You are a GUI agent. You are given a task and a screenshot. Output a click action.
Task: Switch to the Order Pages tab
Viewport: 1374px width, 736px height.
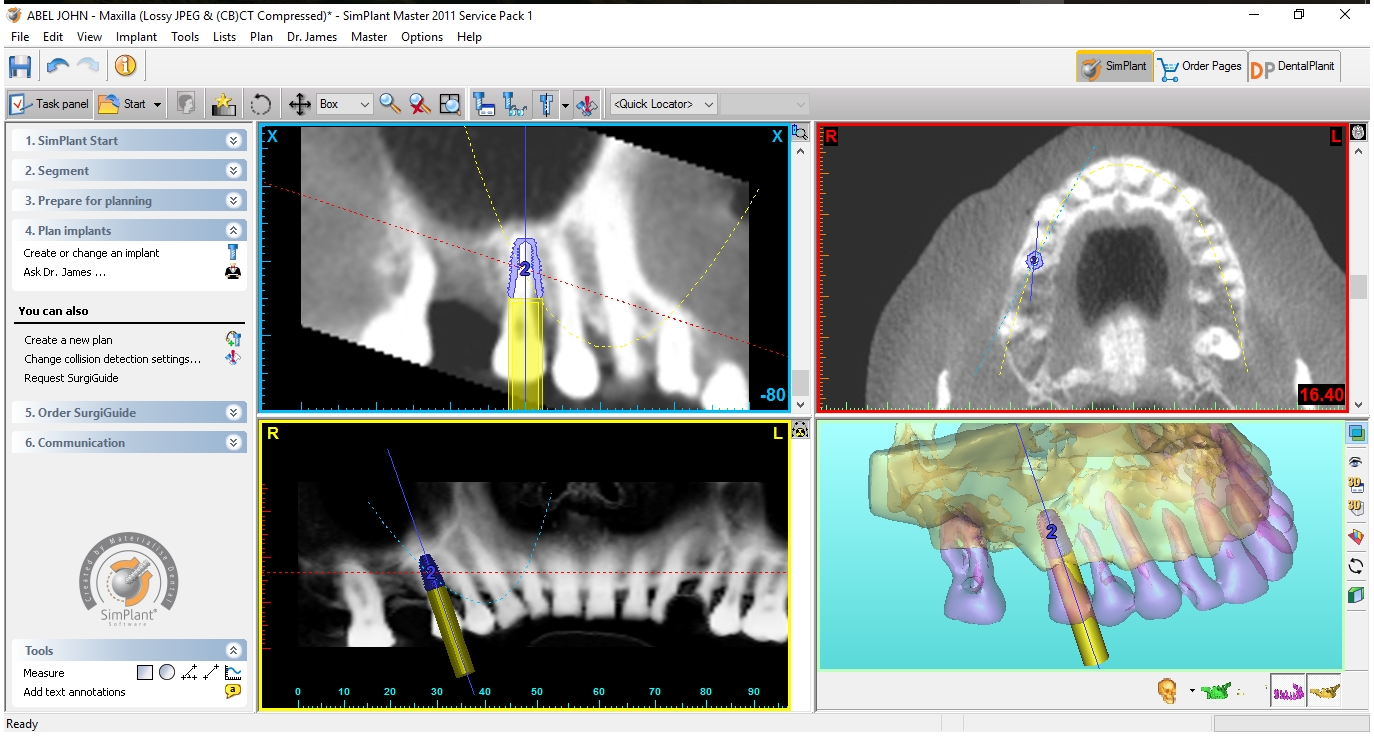click(x=1200, y=67)
